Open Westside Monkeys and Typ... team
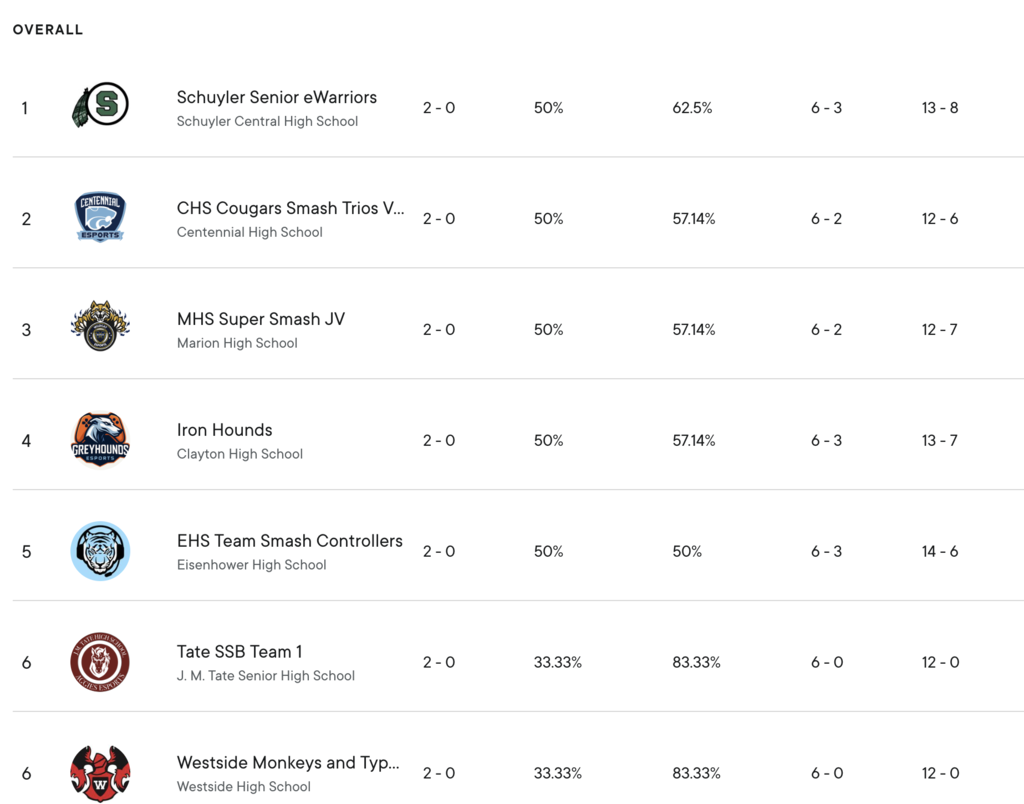Screen dimensions: 1024x804 click(288, 763)
